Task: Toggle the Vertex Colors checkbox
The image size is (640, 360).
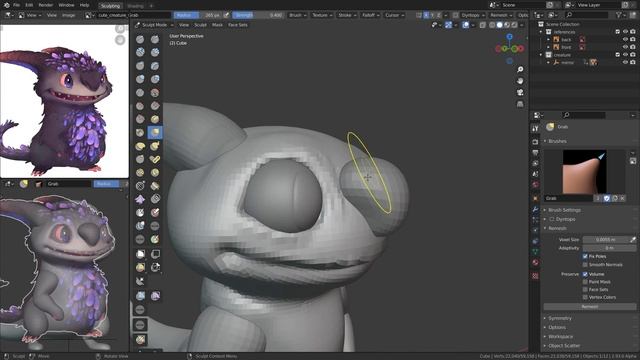Action: click(585, 297)
